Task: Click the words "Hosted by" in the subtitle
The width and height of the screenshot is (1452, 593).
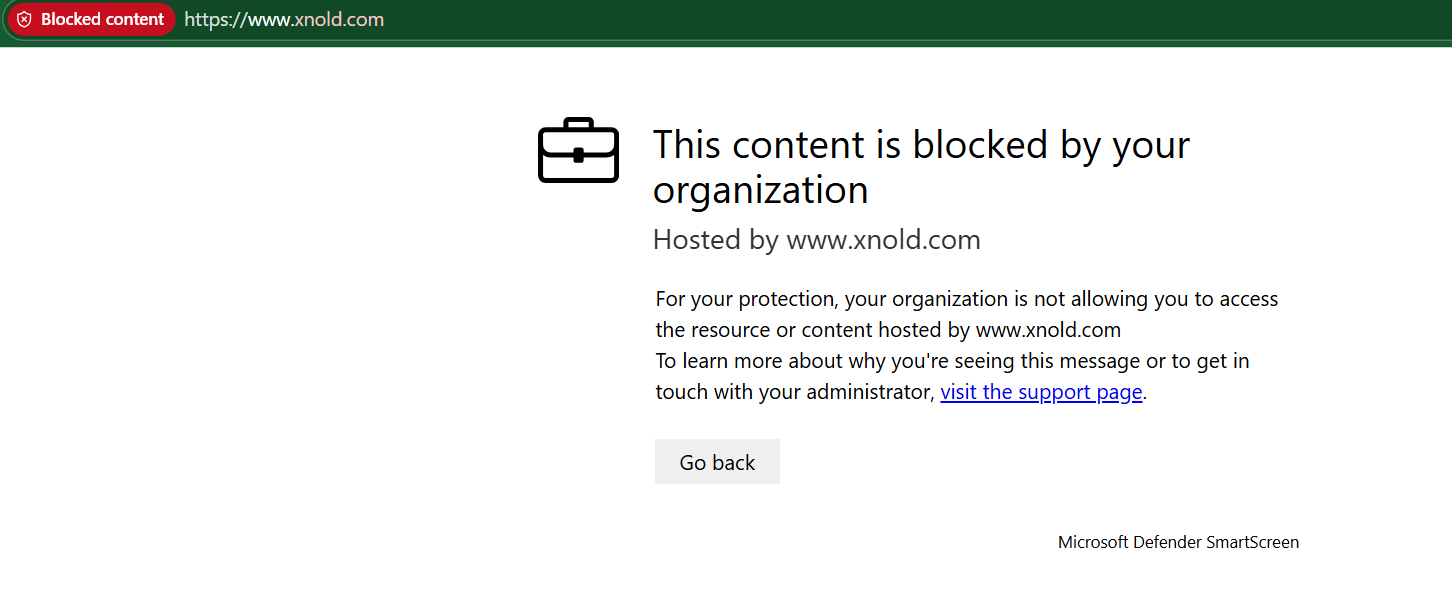Action: 716,240
